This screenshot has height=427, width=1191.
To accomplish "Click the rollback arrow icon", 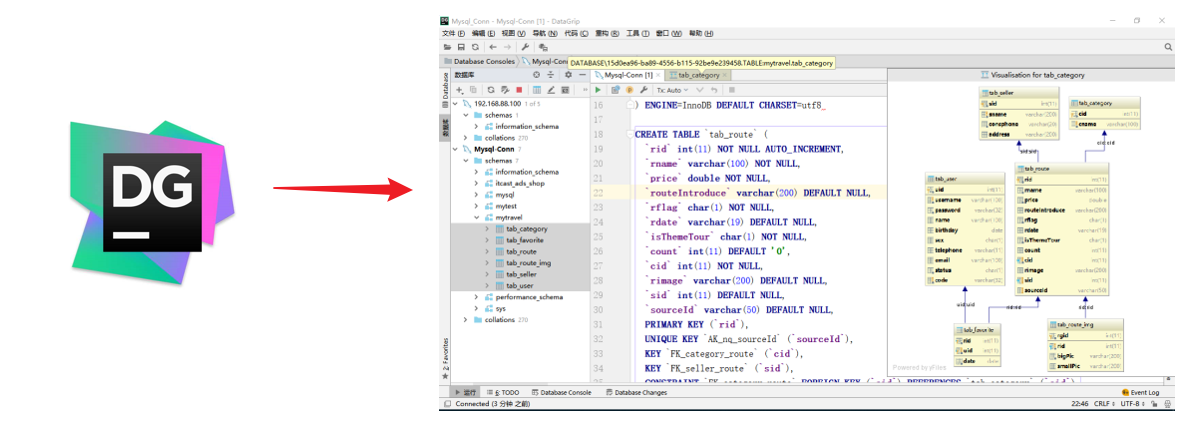I will click(x=714, y=90).
